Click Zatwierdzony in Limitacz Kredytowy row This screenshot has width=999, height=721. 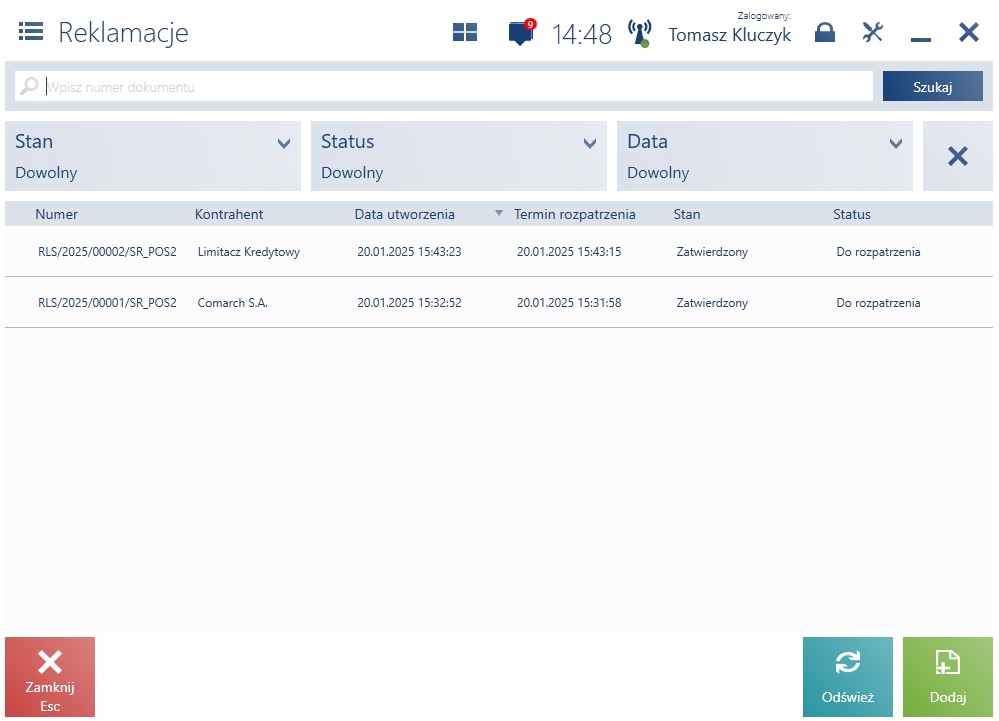712,252
